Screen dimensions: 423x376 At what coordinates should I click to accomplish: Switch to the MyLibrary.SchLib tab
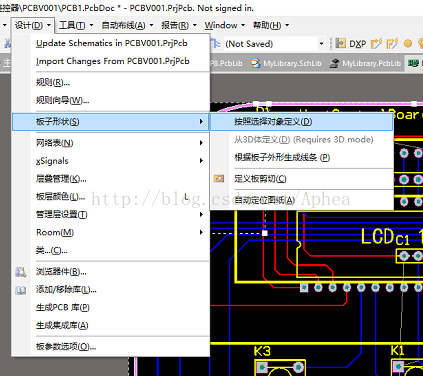coord(286,63)
